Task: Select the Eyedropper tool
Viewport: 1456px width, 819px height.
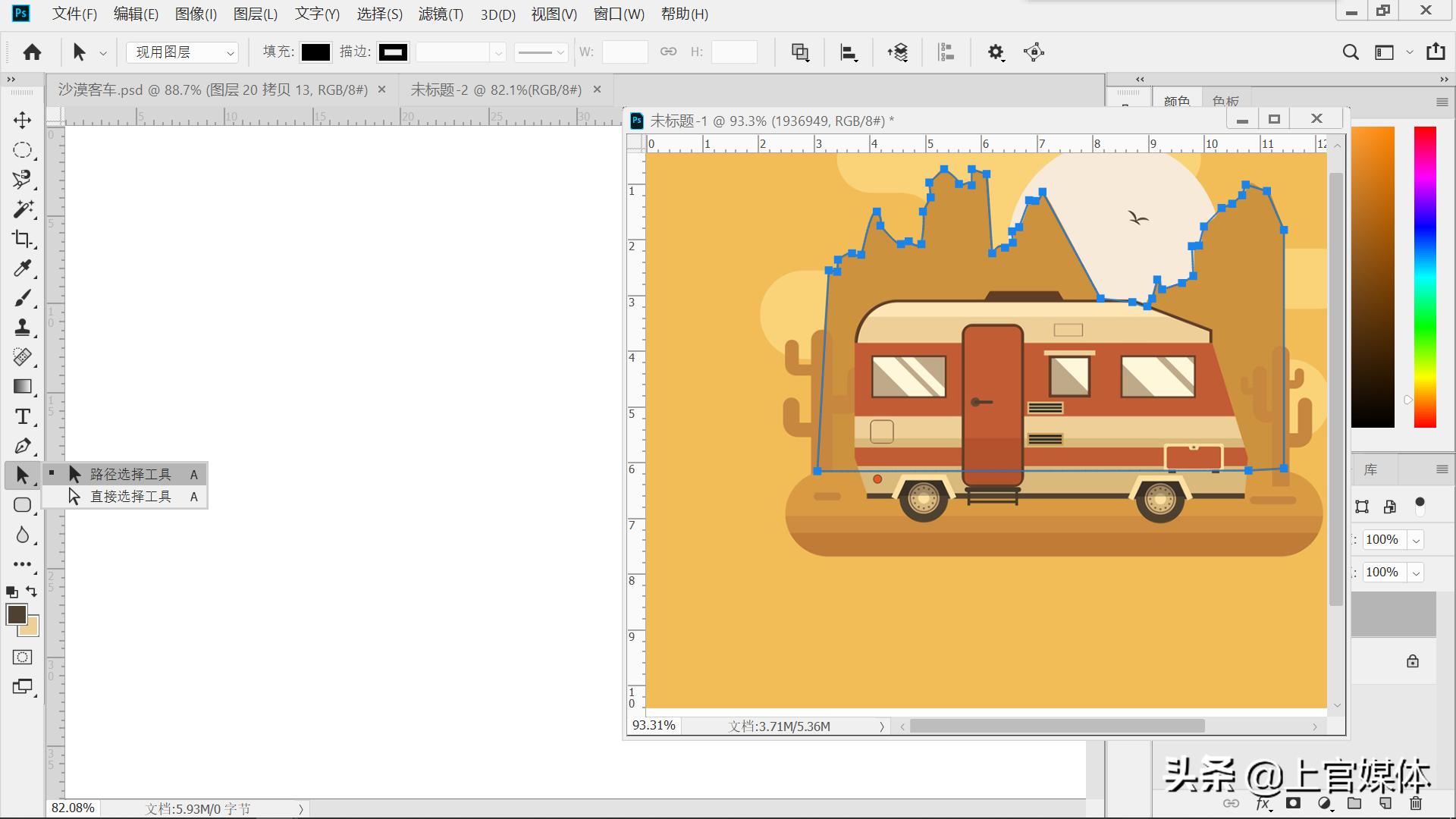Action: click(x=22, y=268)
